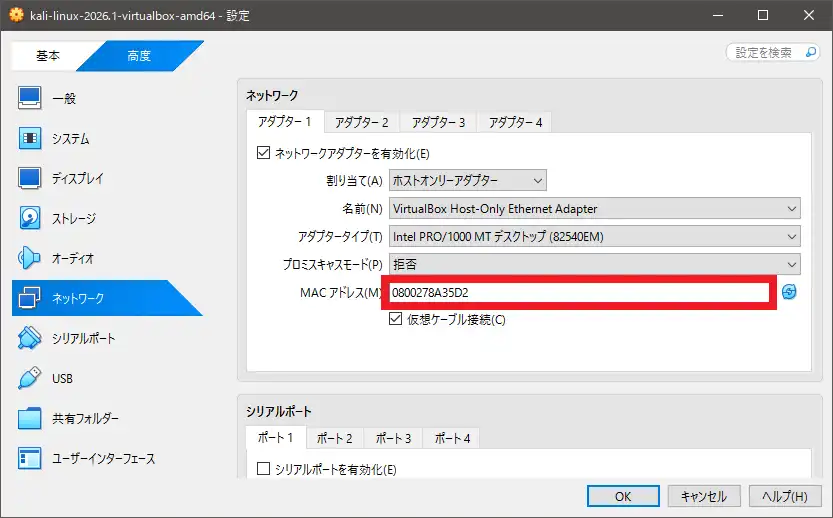833x518 pixels.
Task: Select the ストレージ disk icon
Action: [x=29, y=218]
